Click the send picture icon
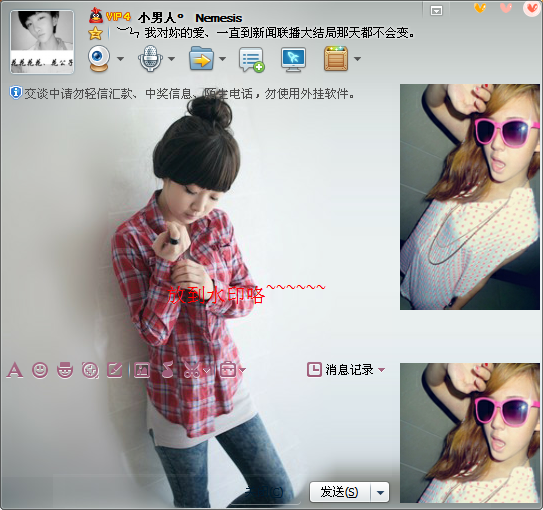 tap(142, 370)
